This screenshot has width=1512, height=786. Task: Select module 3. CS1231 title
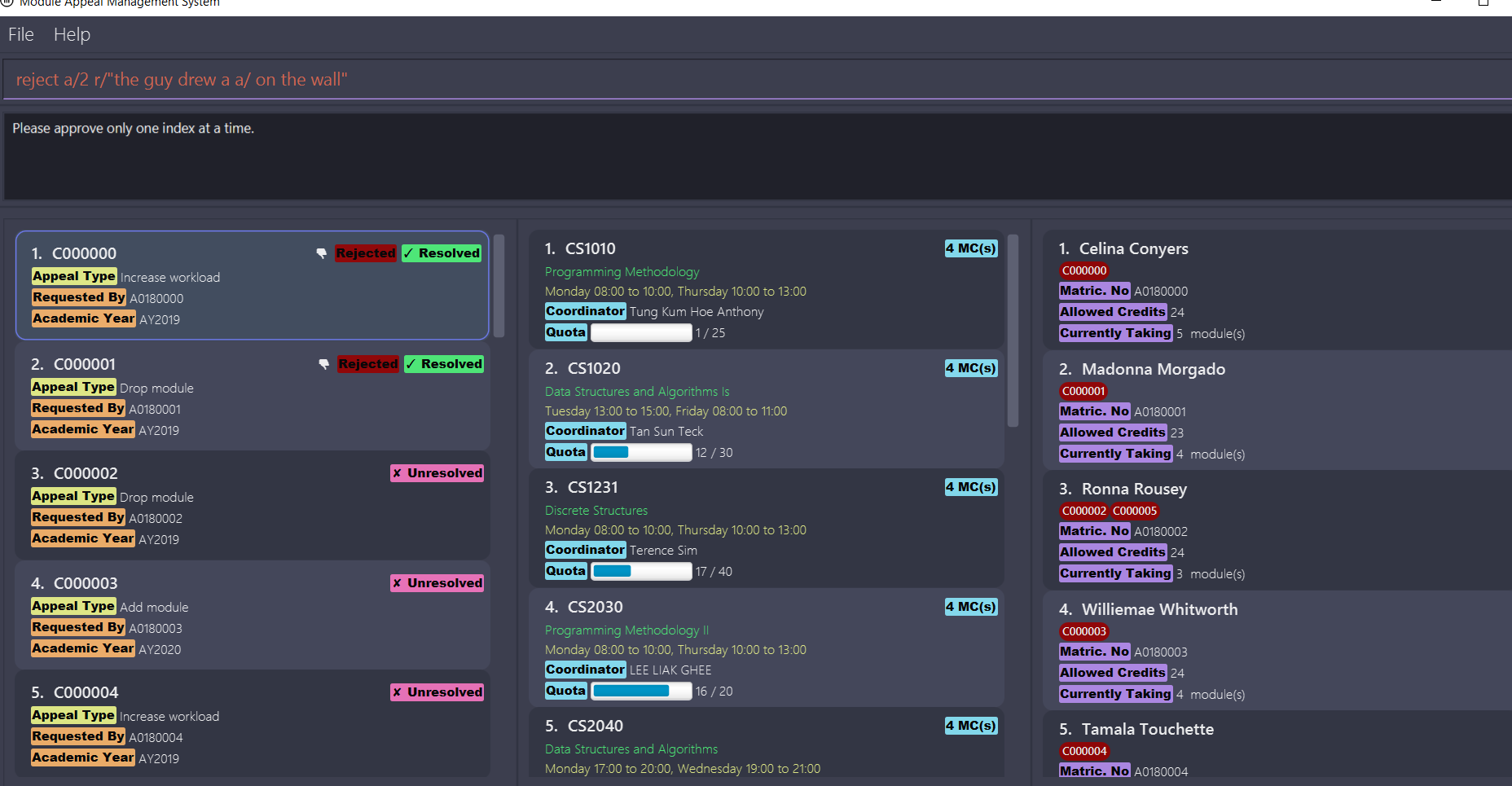point(582,488)
